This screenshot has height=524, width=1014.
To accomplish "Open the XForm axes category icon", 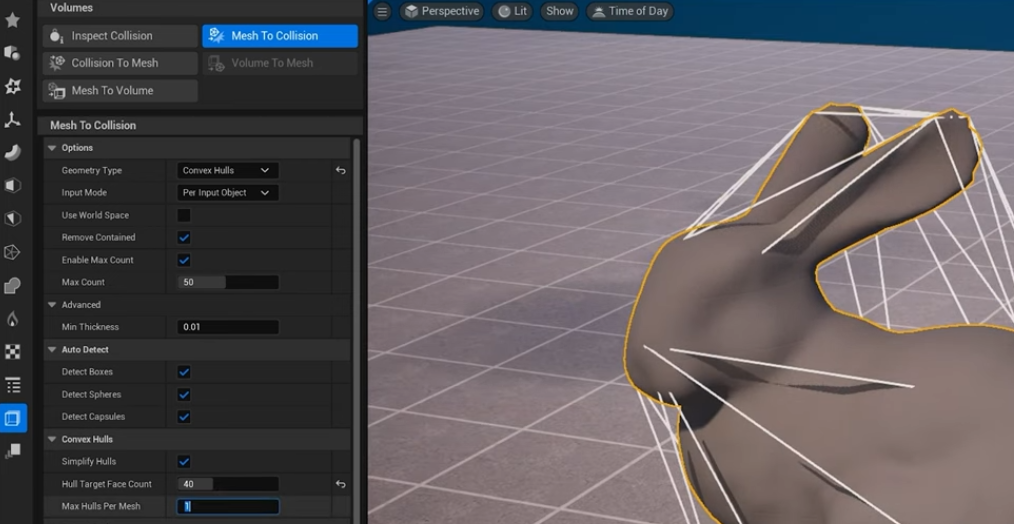I will click(x=12, y=120).
